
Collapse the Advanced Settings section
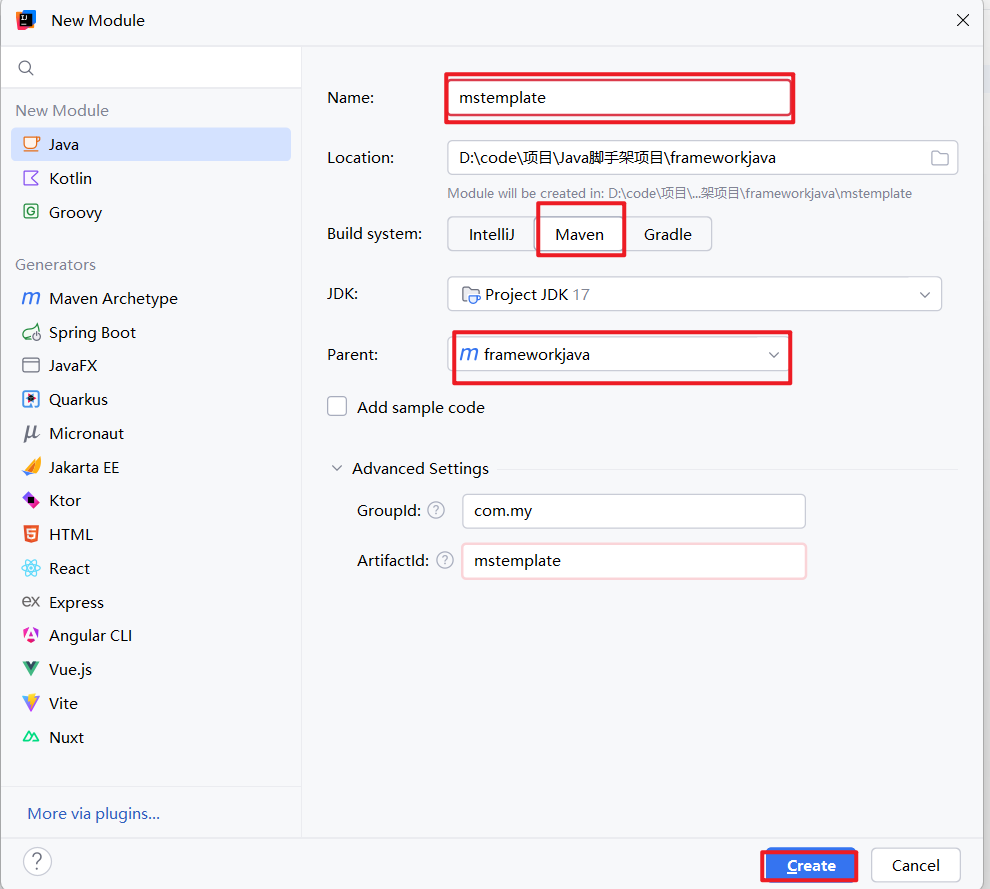(337, 468)
